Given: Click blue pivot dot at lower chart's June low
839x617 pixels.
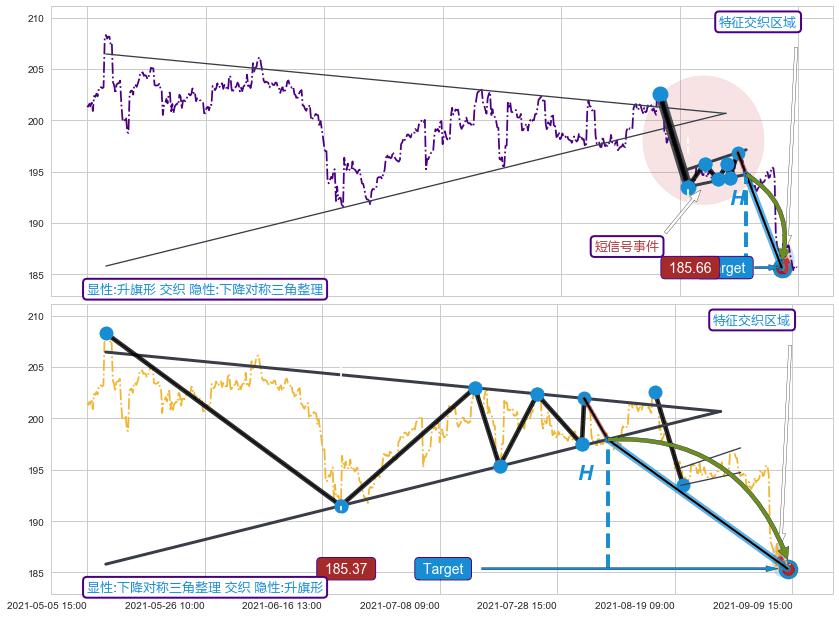Looking at the screenshot, I should pos(341,506).
